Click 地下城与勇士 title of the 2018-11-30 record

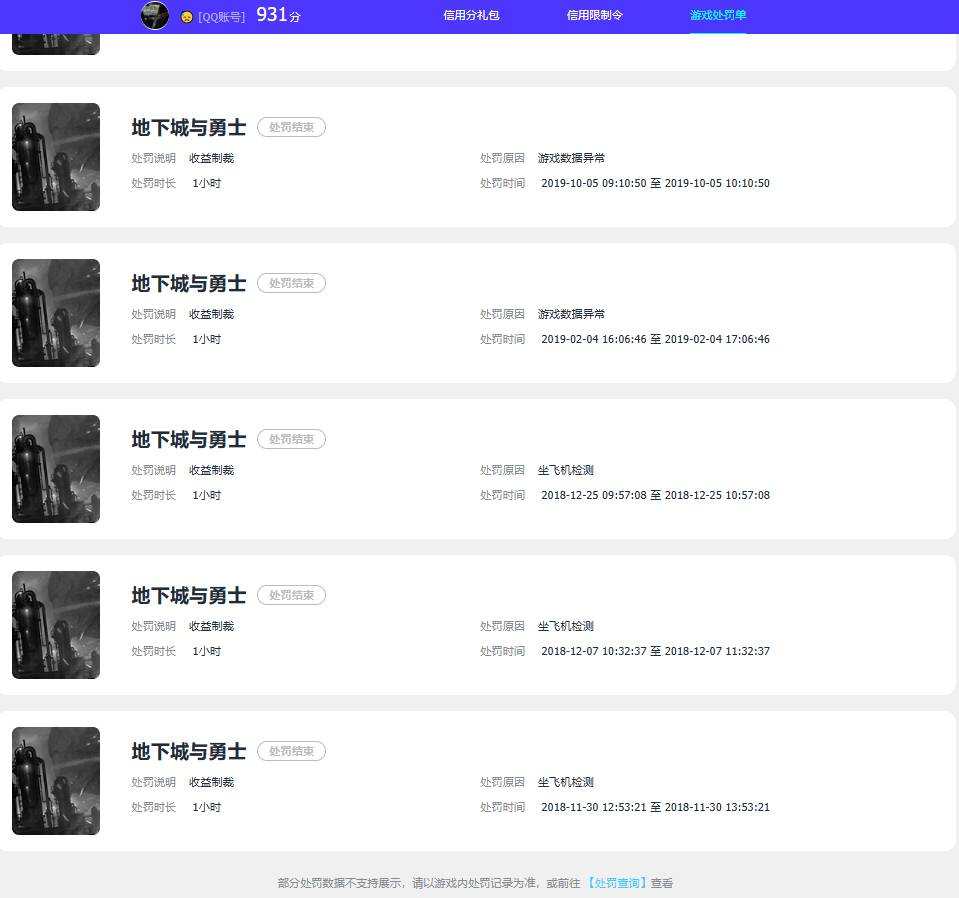[x=188, y=751]
